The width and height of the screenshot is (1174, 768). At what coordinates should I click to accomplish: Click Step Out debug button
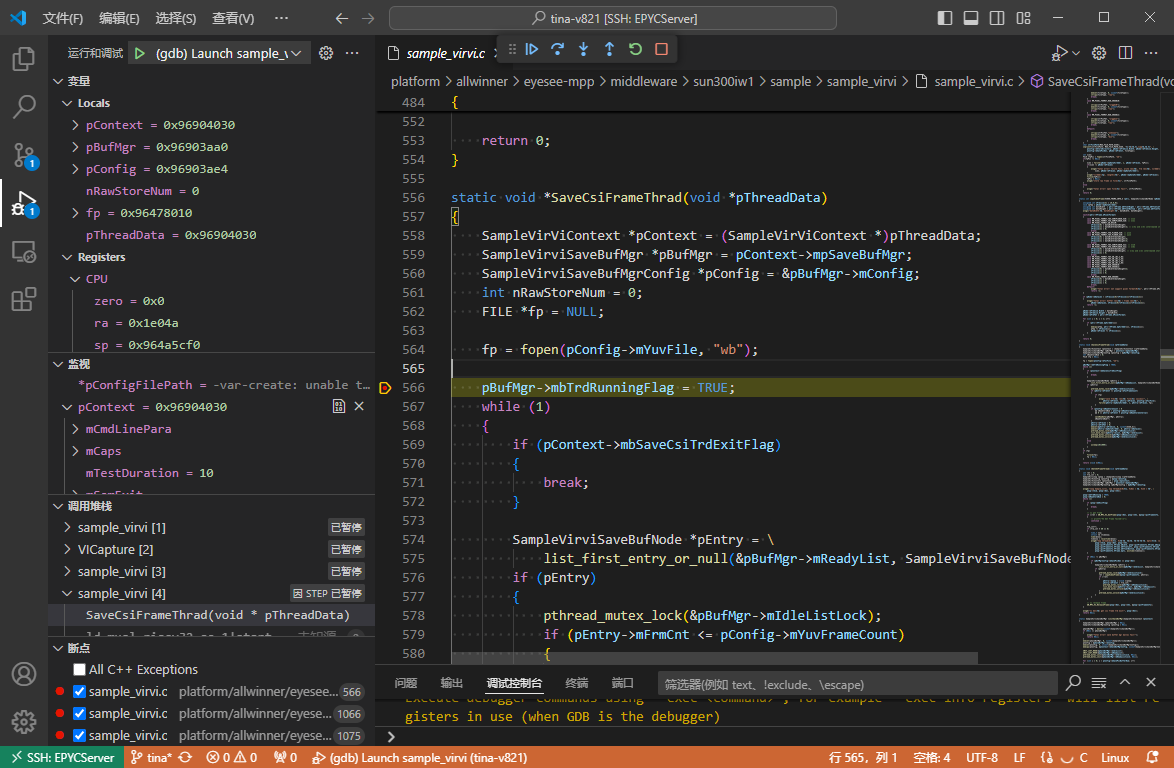click(x=609, y=49)
